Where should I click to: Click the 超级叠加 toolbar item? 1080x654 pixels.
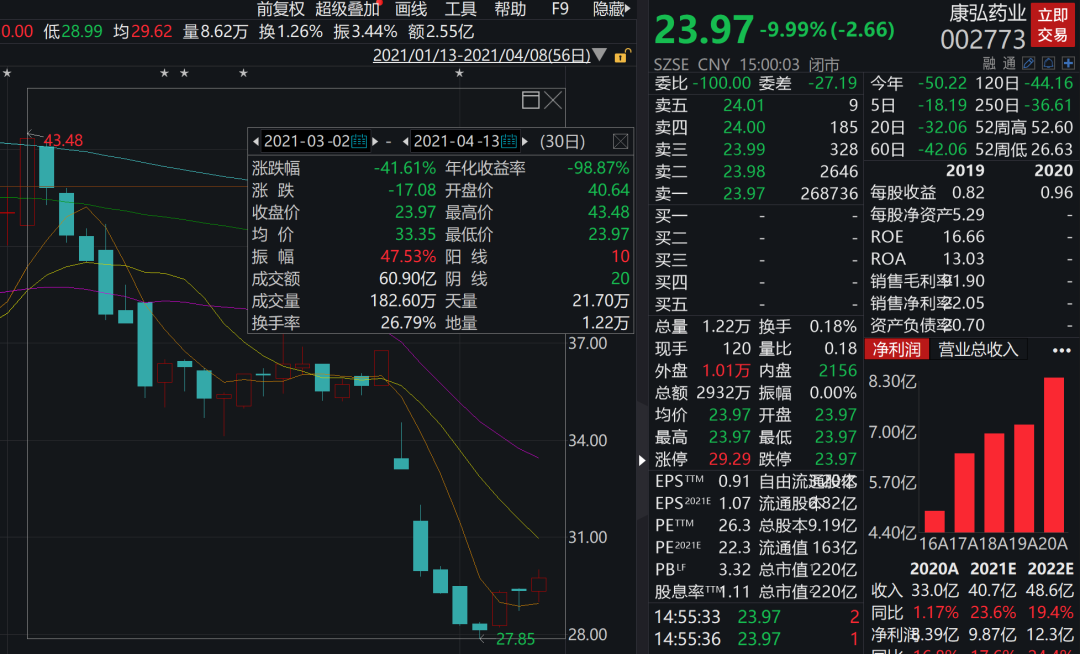point(347,9)
